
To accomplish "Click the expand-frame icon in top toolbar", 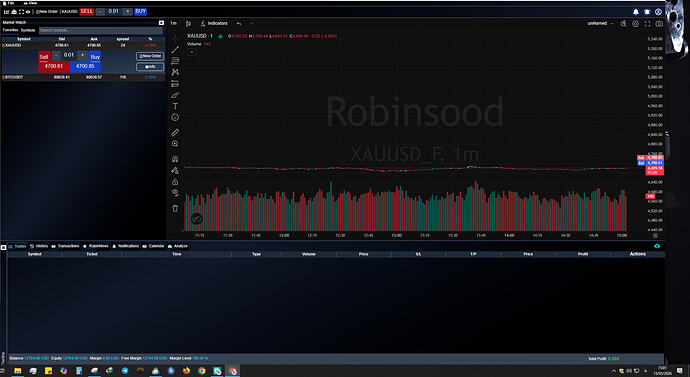I will (21, 11).
